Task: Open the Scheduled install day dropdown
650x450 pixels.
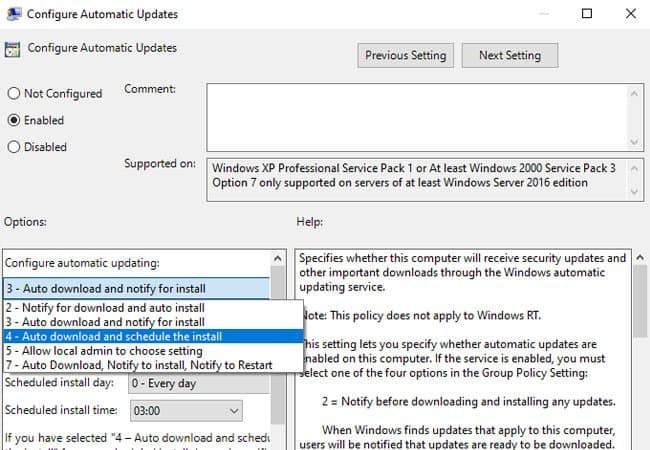Action: [x=200, y=383]
